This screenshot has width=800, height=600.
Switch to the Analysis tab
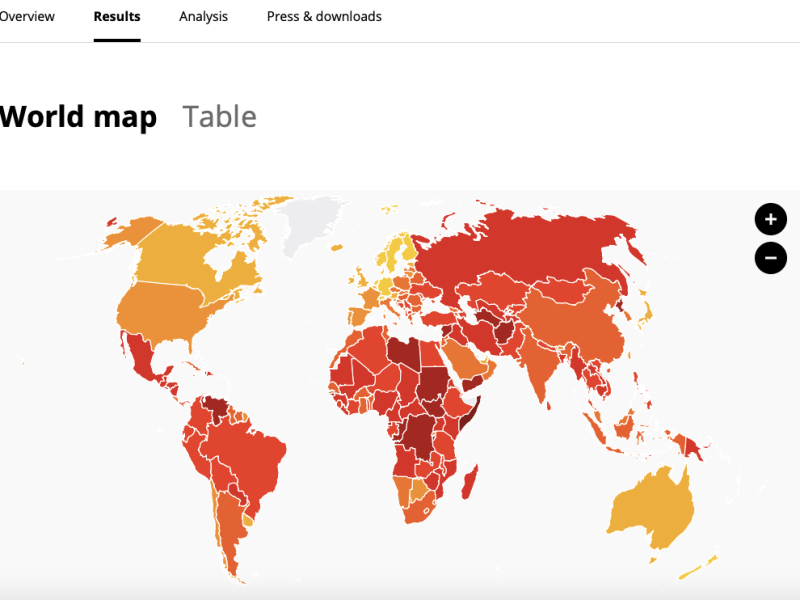(203, 16)
